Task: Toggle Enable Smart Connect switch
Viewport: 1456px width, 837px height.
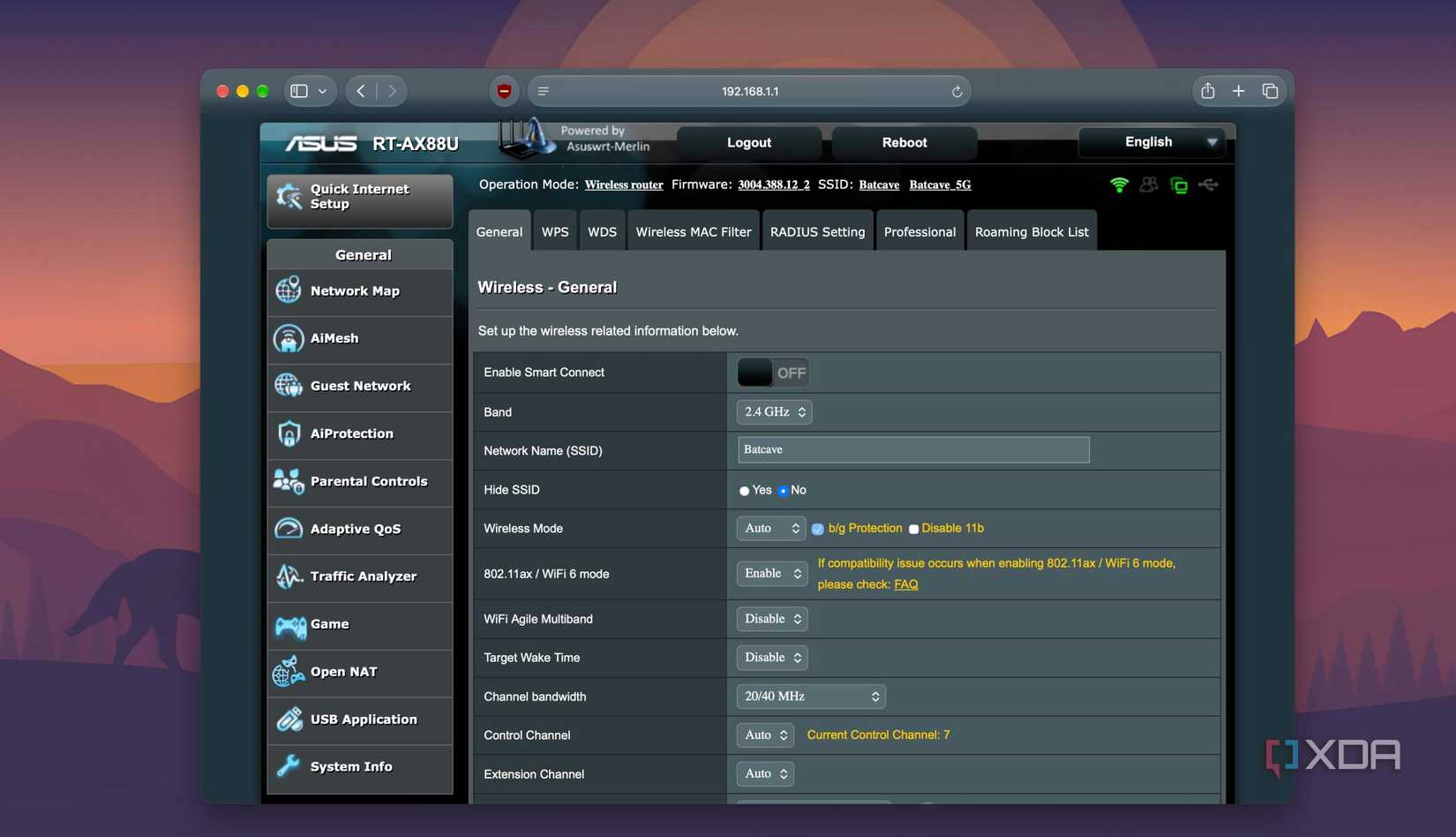Action: point(773,373)
